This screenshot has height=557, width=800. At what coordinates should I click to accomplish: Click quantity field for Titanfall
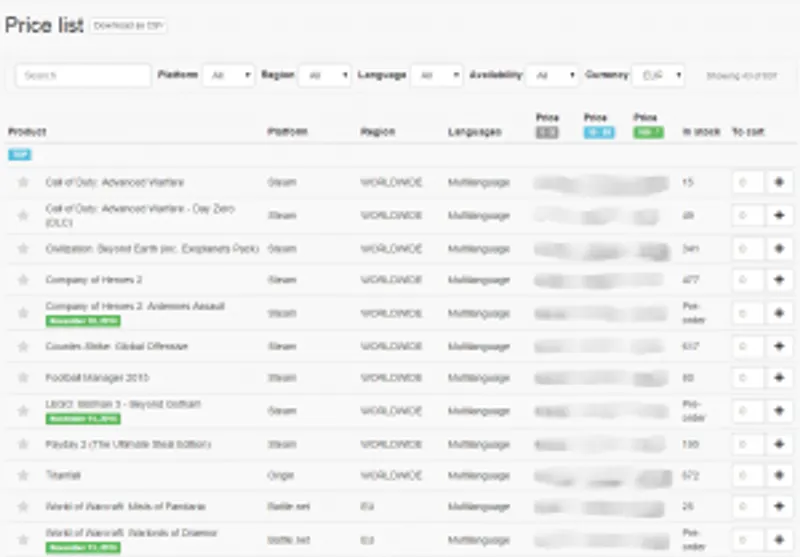pyautogui.click(x=748, y=475)
